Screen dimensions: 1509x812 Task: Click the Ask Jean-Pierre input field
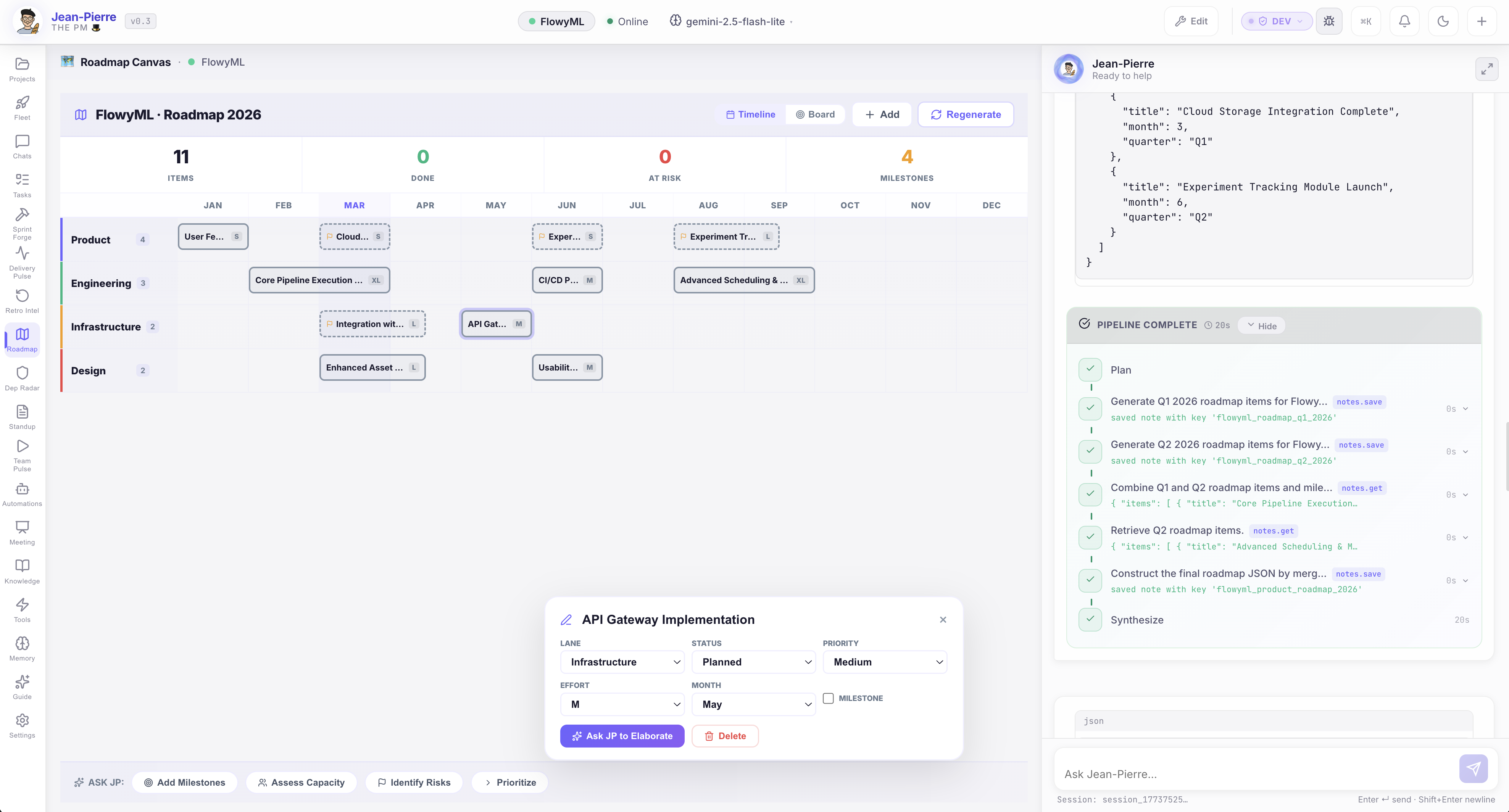point(1230,774)
